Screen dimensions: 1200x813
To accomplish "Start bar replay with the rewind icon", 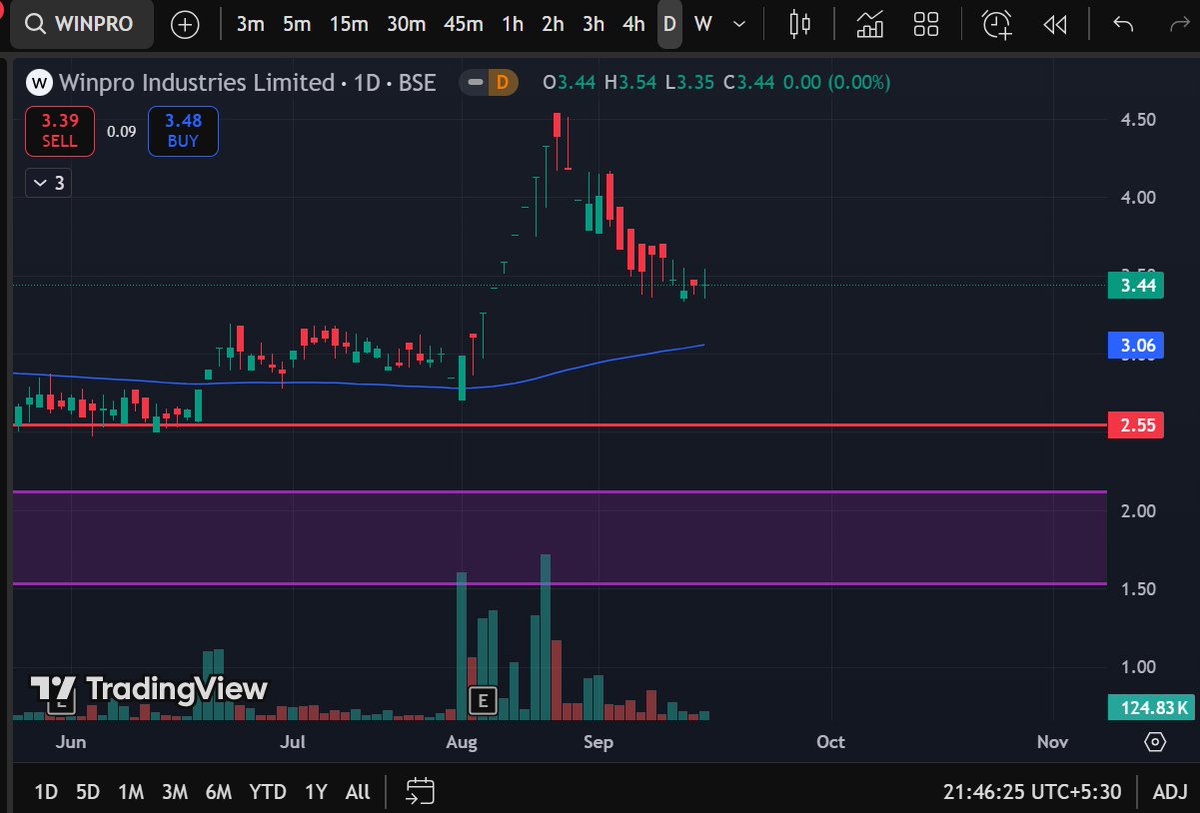I will [x=1055, y=24].
